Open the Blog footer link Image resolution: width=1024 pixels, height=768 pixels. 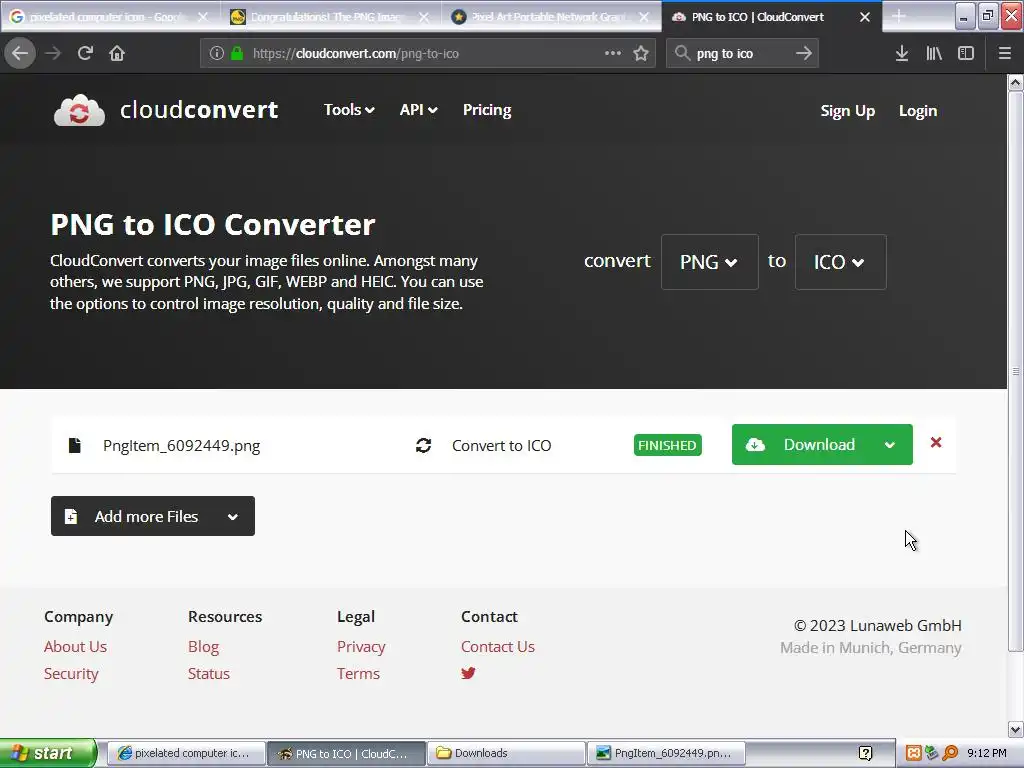click(203, 647)
